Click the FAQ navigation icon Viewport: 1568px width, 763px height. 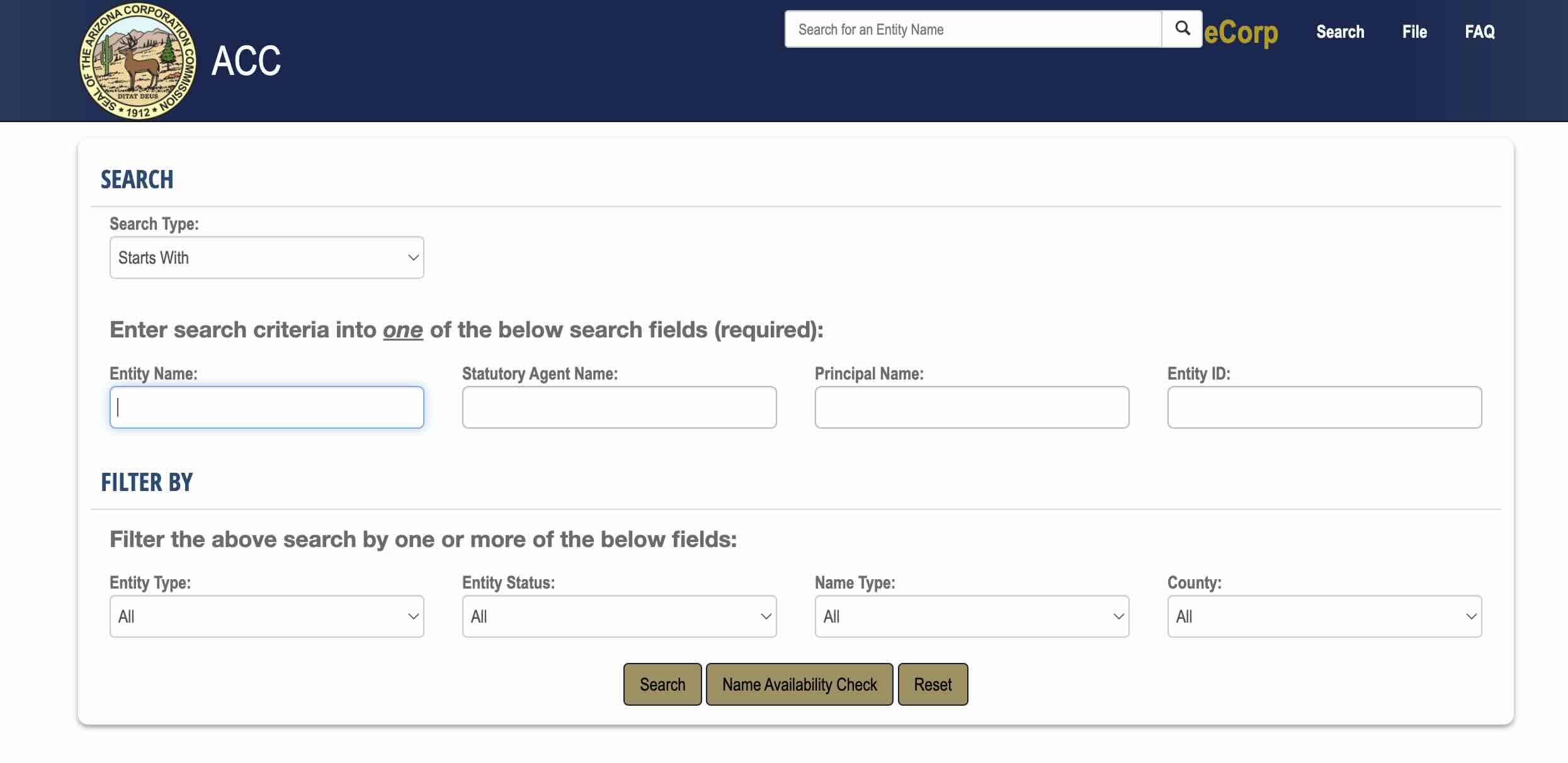[x=1480, y=30]
